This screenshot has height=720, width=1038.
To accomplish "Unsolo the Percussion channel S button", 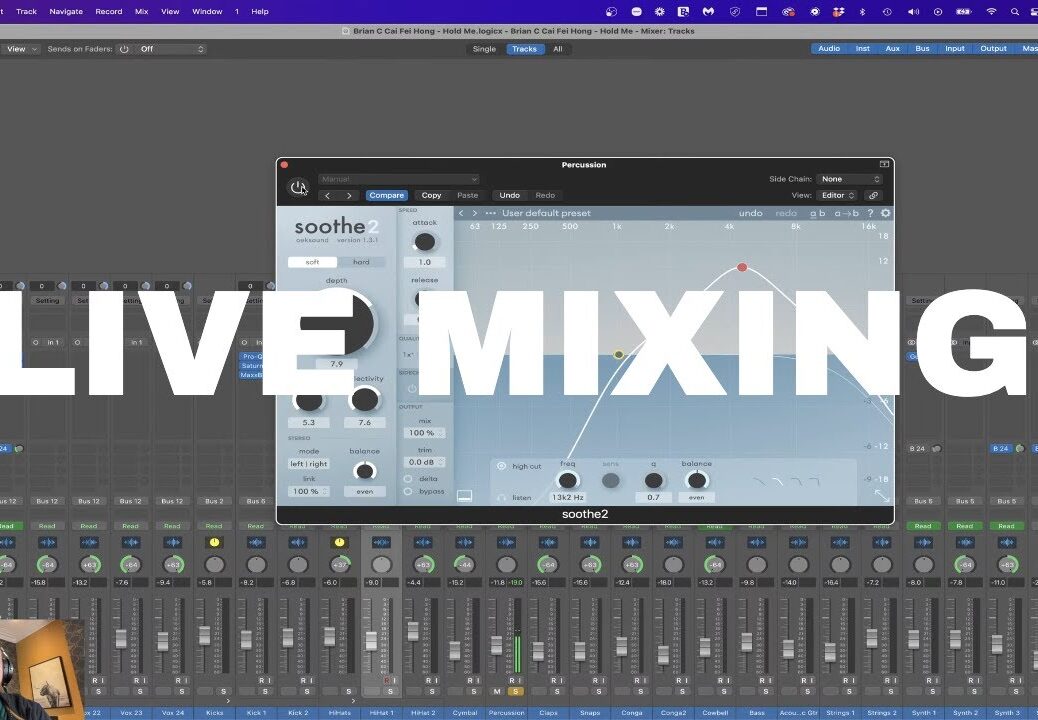I will 515,691.
